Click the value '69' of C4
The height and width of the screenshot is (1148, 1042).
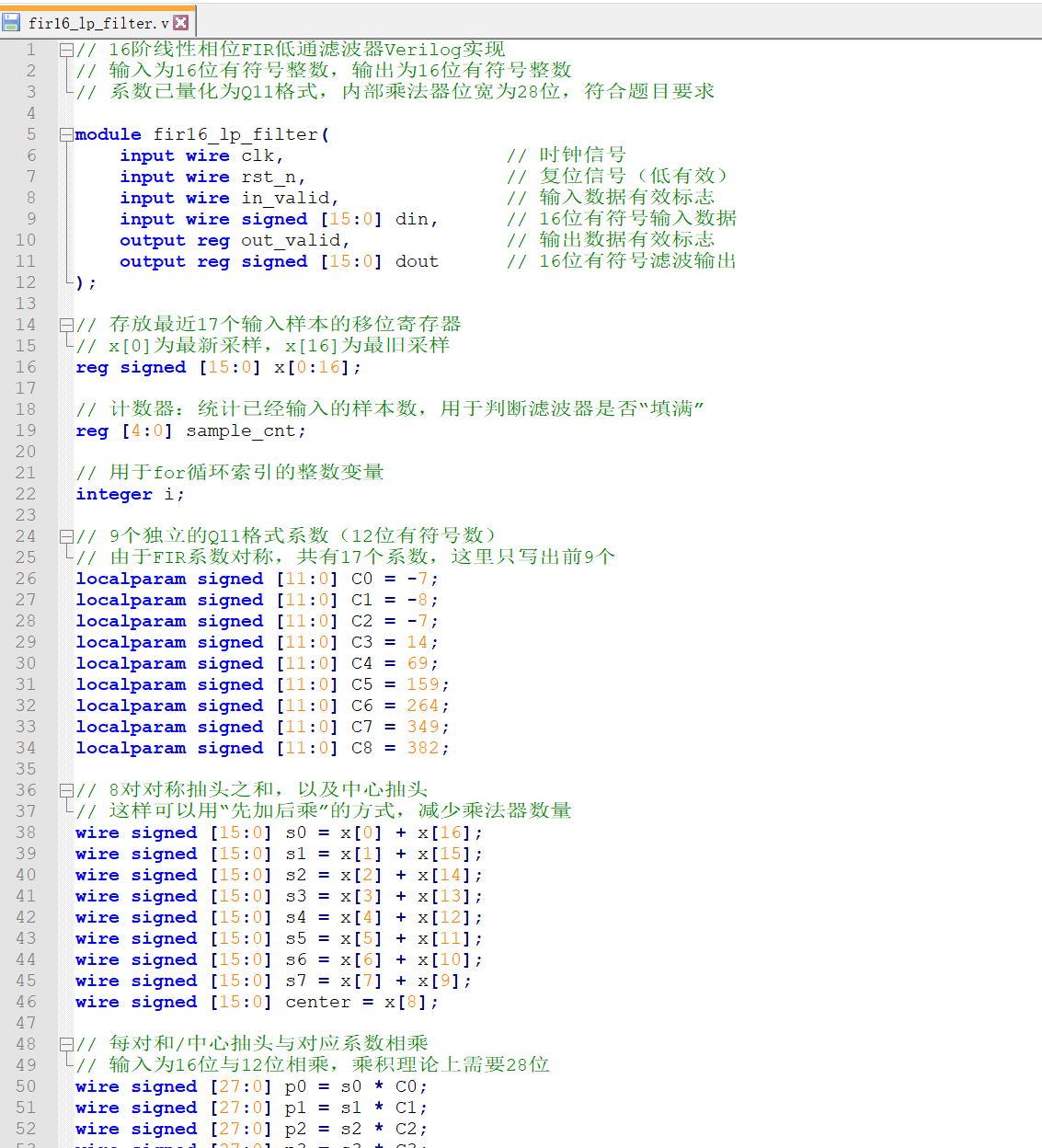(418, 663)
